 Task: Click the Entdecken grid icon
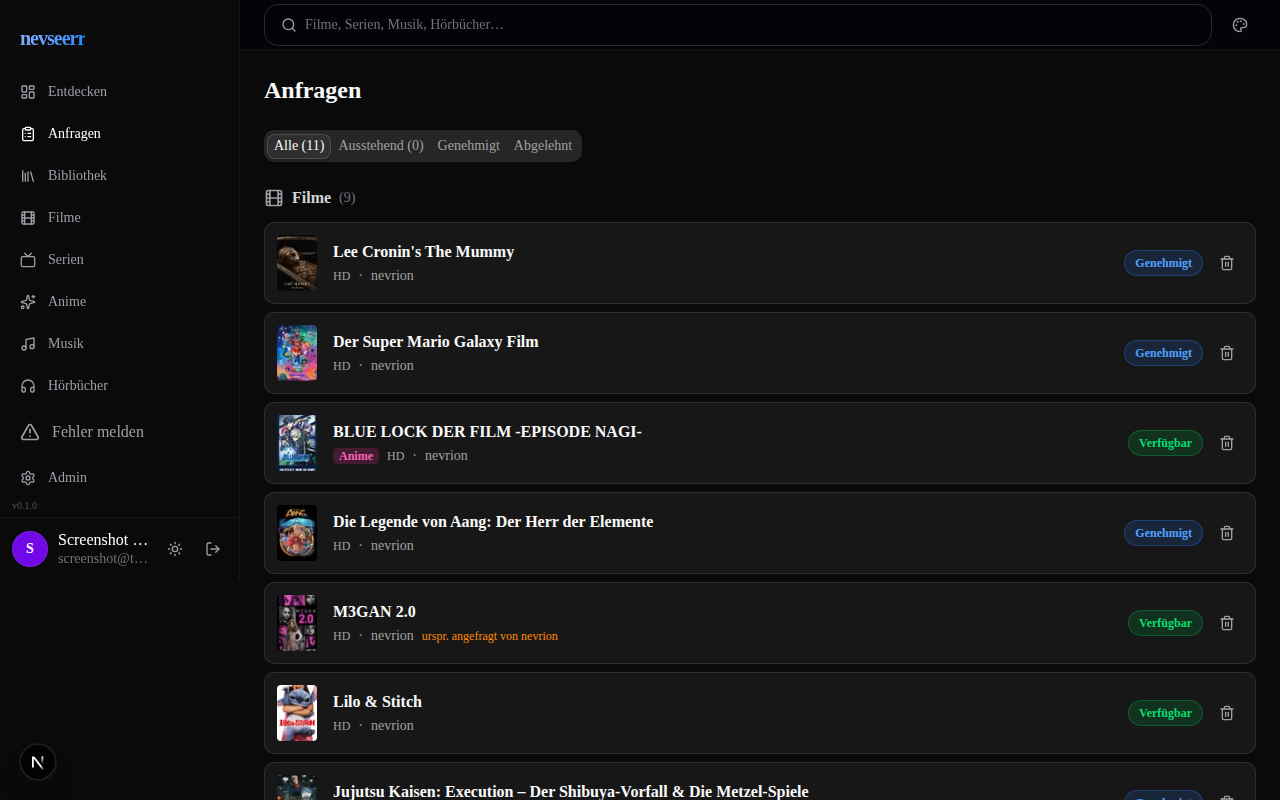pyautogui.click(x=28, y=92)
